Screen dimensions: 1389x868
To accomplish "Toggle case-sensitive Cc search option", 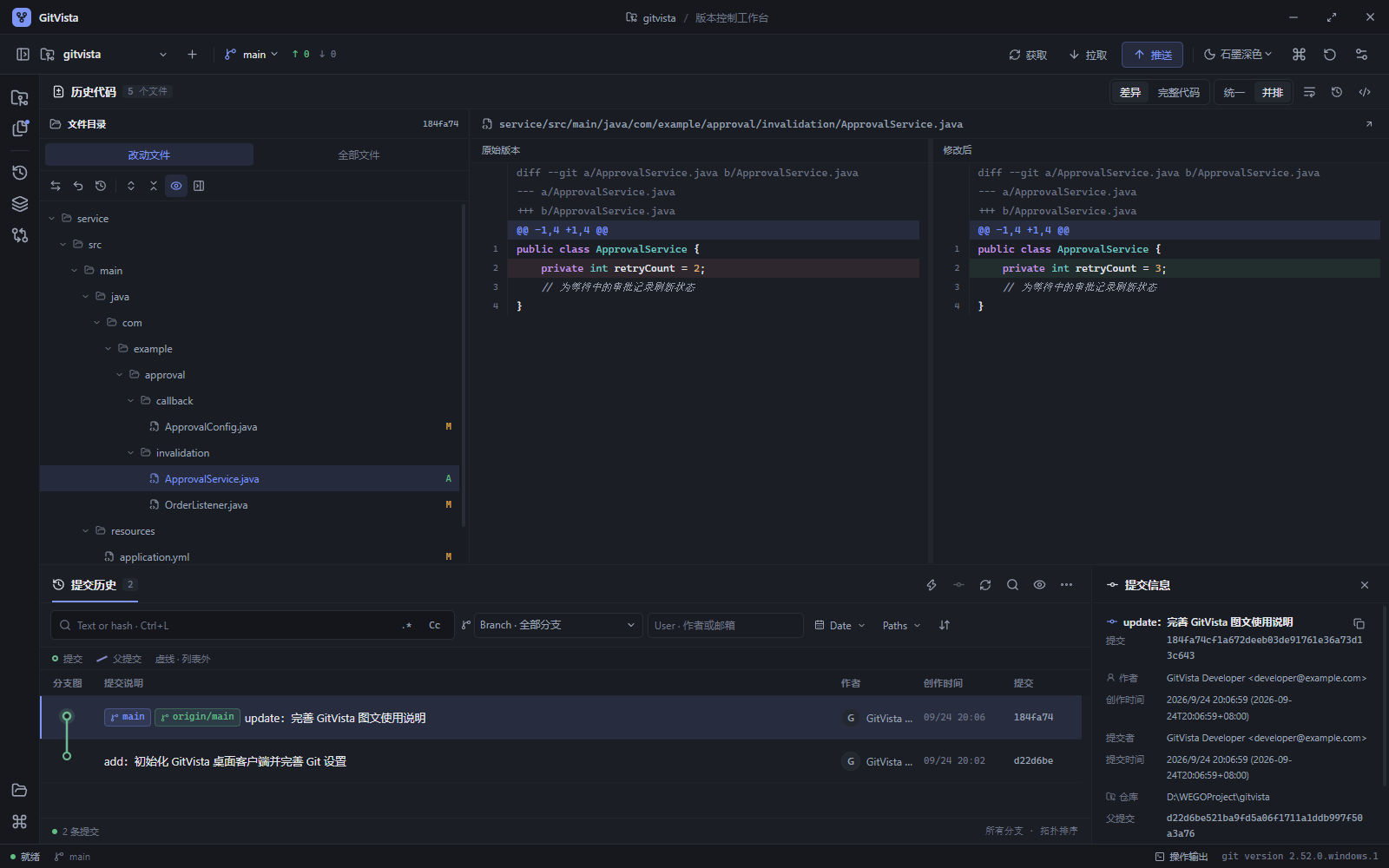I will [435, 625].
